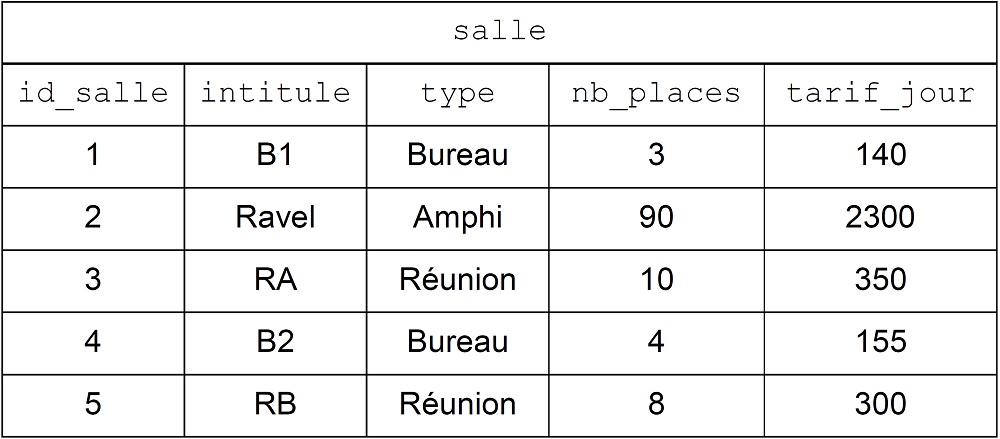Image resolution: width=1000 pixels, height=439 pixels.
Task: Select the intitule column header
Action: [x=276, y=93]
